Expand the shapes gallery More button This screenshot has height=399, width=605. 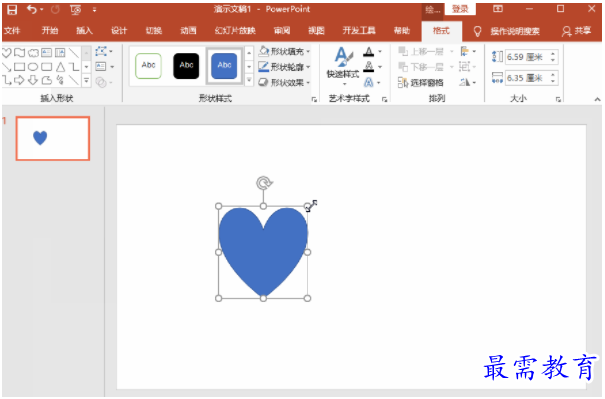[87, 81]
